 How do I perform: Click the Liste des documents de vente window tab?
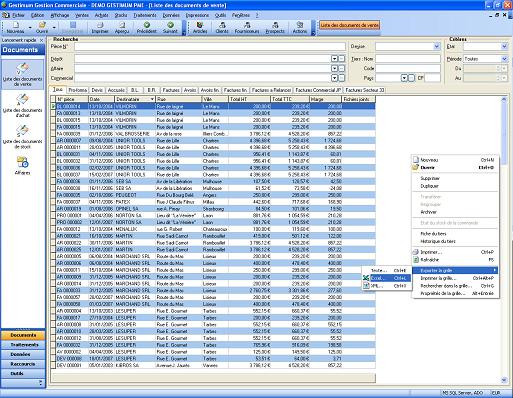(349, 25)
